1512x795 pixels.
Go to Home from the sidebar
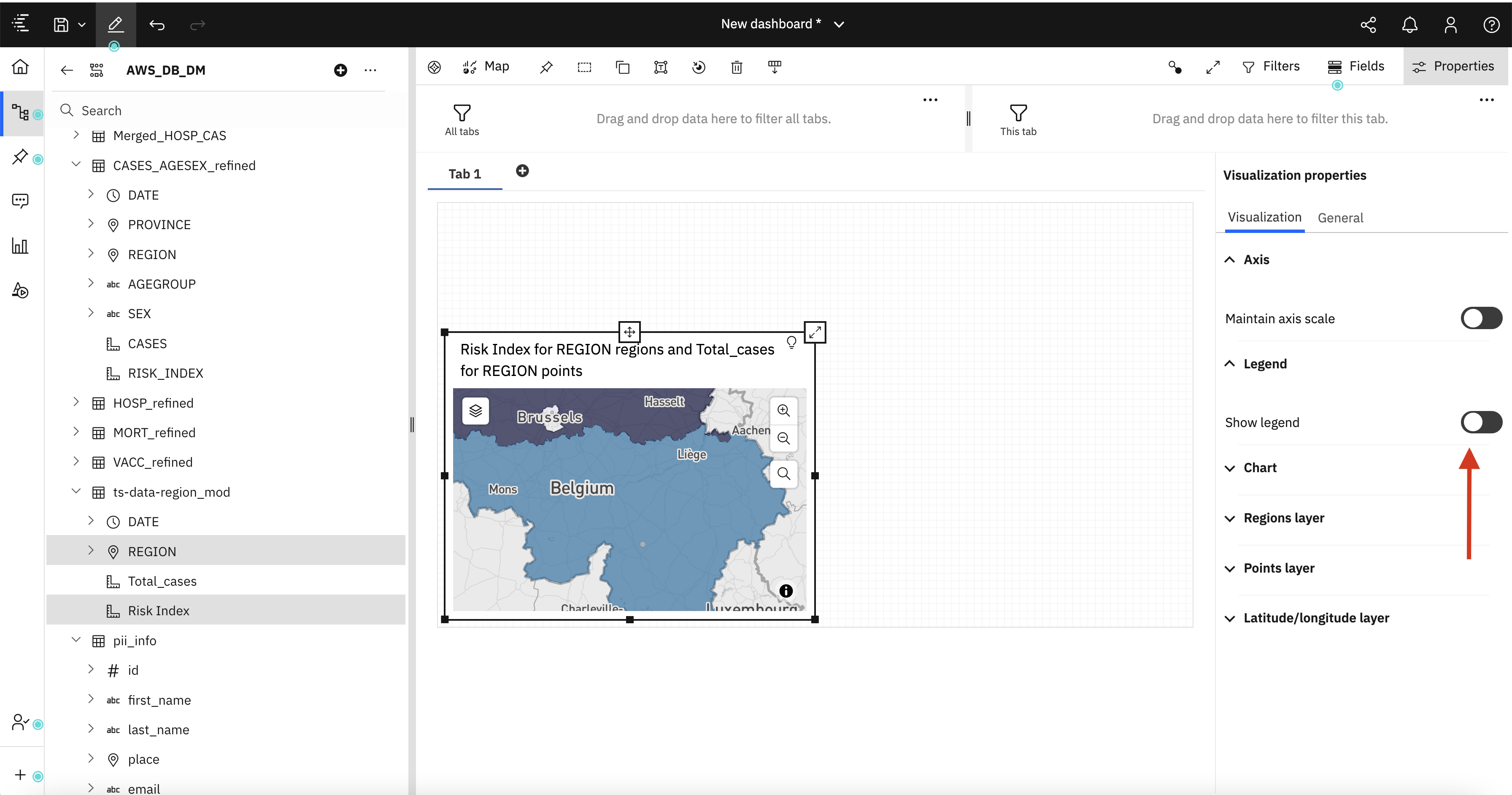tap(21, 67)
